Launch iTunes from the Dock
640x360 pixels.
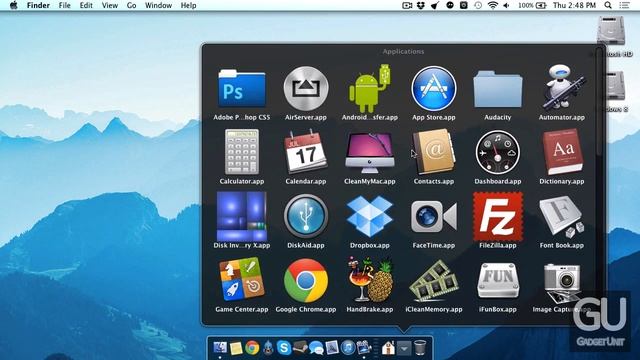pos(348,348)
